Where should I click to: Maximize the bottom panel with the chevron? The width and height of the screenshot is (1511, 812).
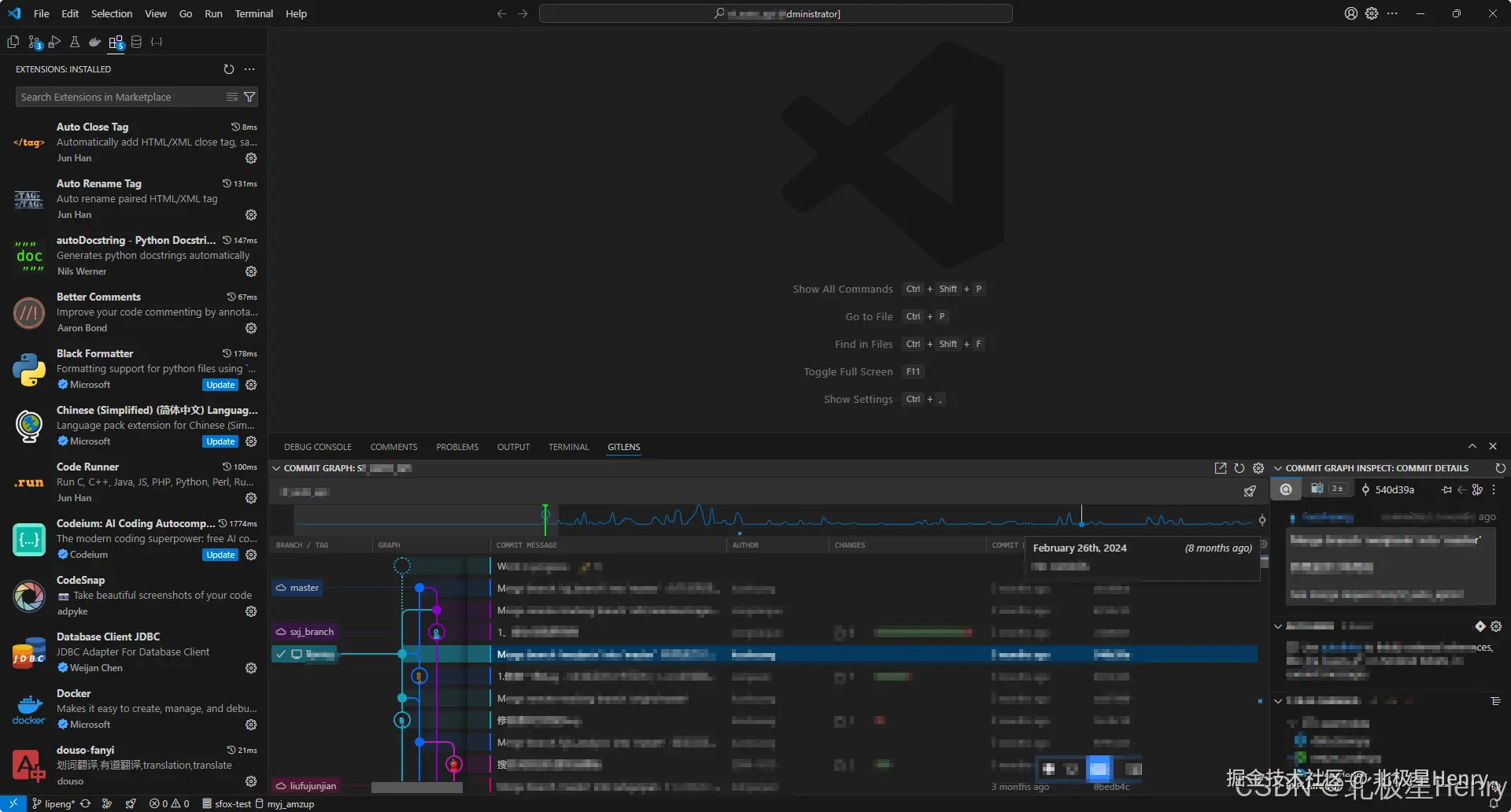click(x=1472, y=446)
